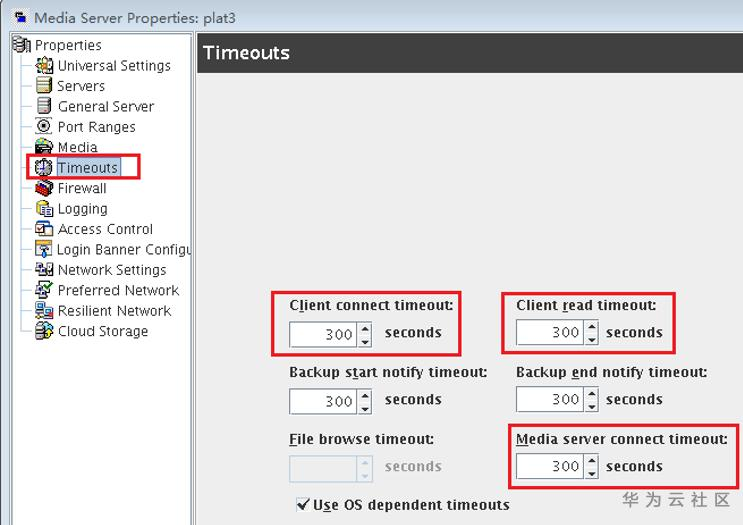The image size is (743, 525).
Task: Decrease Media server connect timeout
Action: coord(591,472)
